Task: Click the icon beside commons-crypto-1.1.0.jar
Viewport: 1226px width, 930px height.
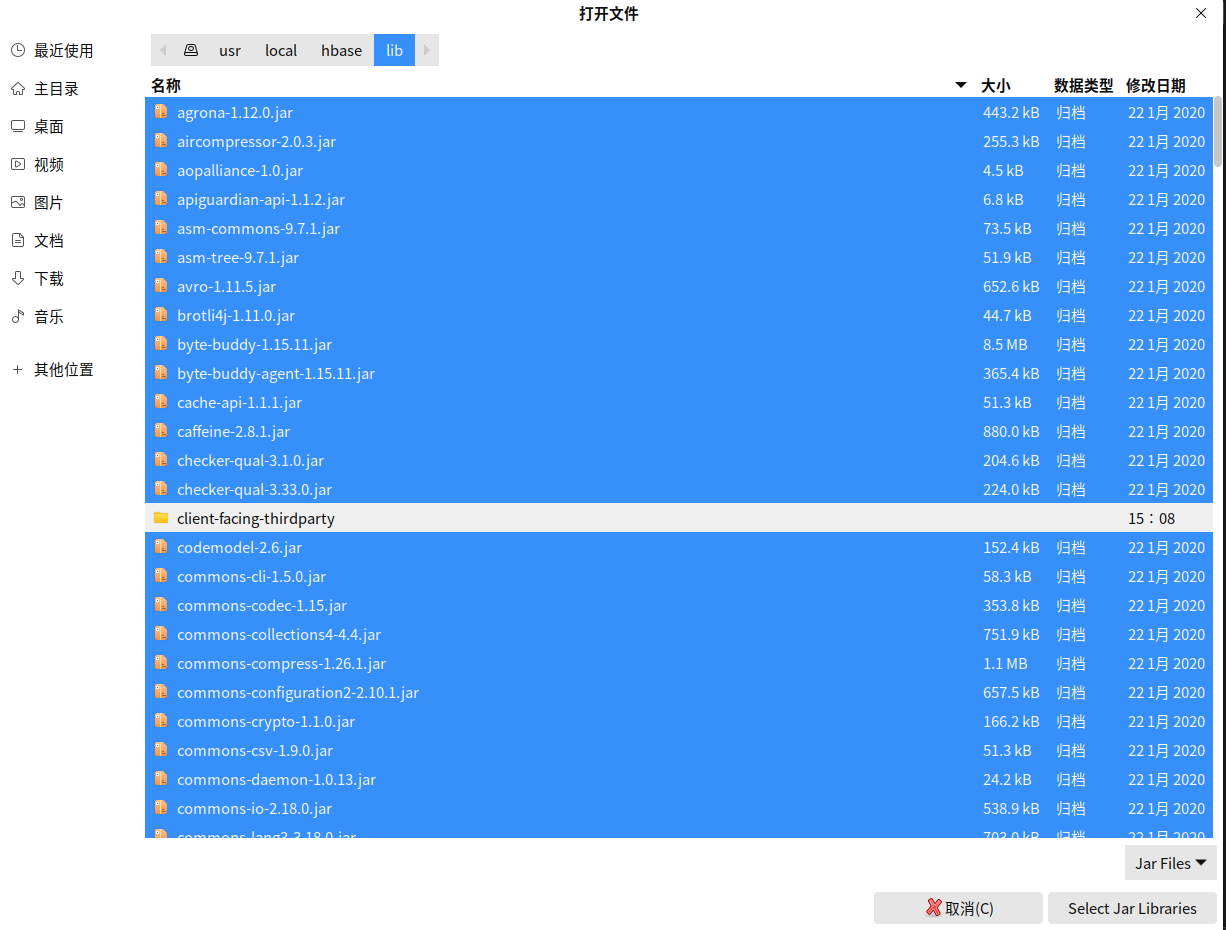Action: pos(161,721)
